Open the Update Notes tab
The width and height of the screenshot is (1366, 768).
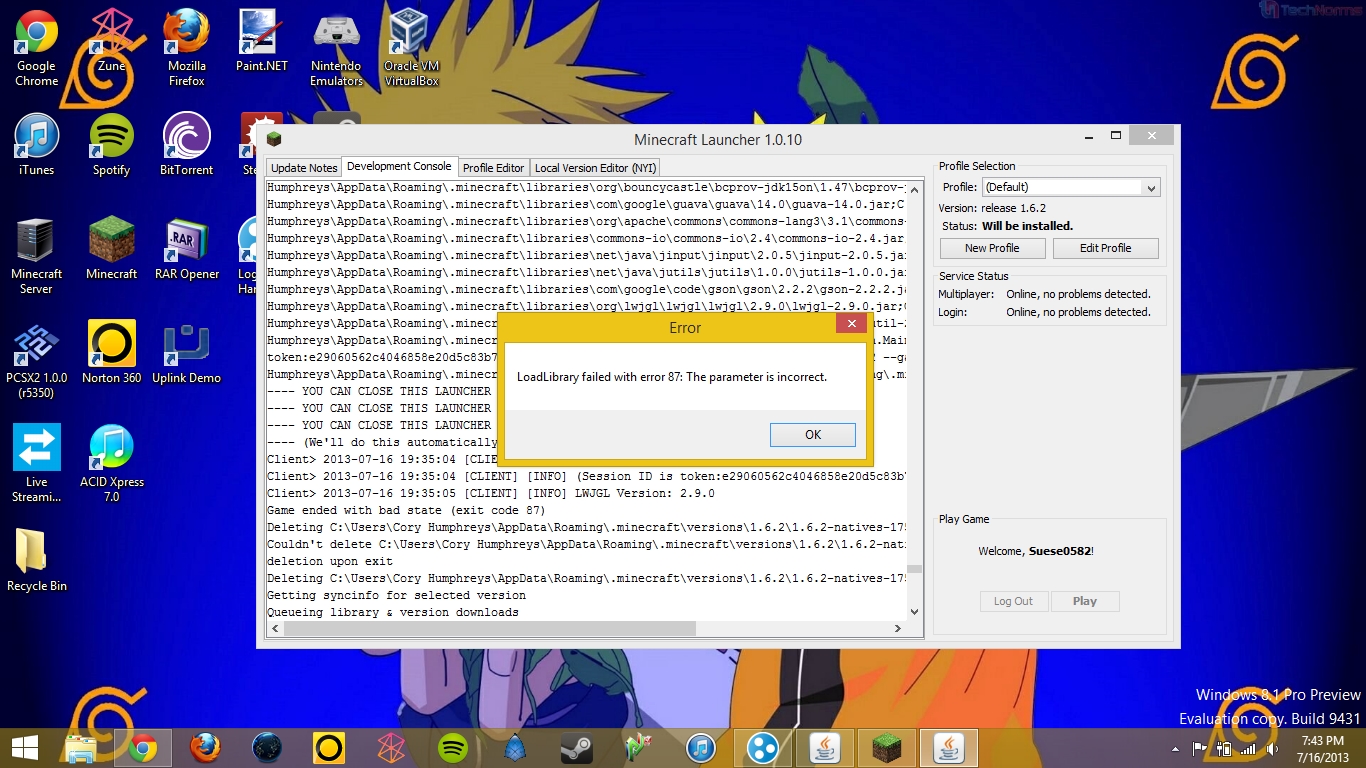pos(304,168)
